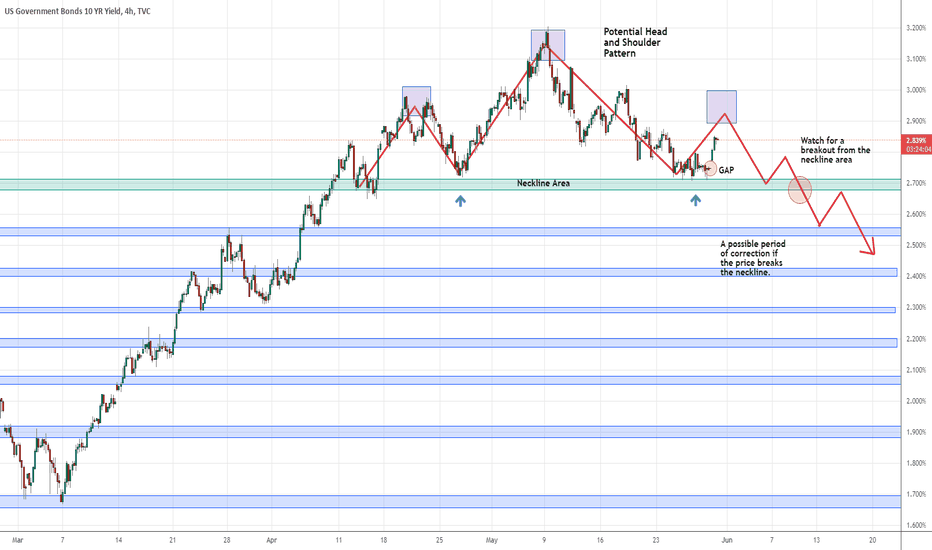Click the 2.200% price axis label
932x550 pixels.
click(916, 339)
